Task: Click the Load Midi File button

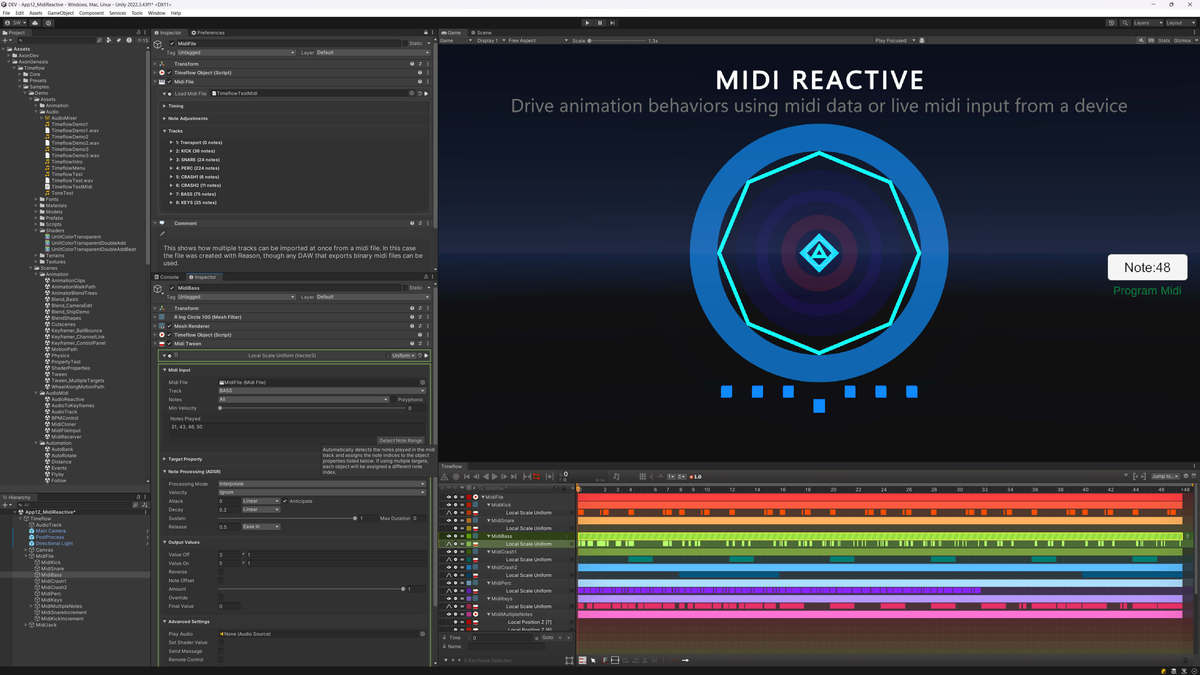Action: click(190, 93)
